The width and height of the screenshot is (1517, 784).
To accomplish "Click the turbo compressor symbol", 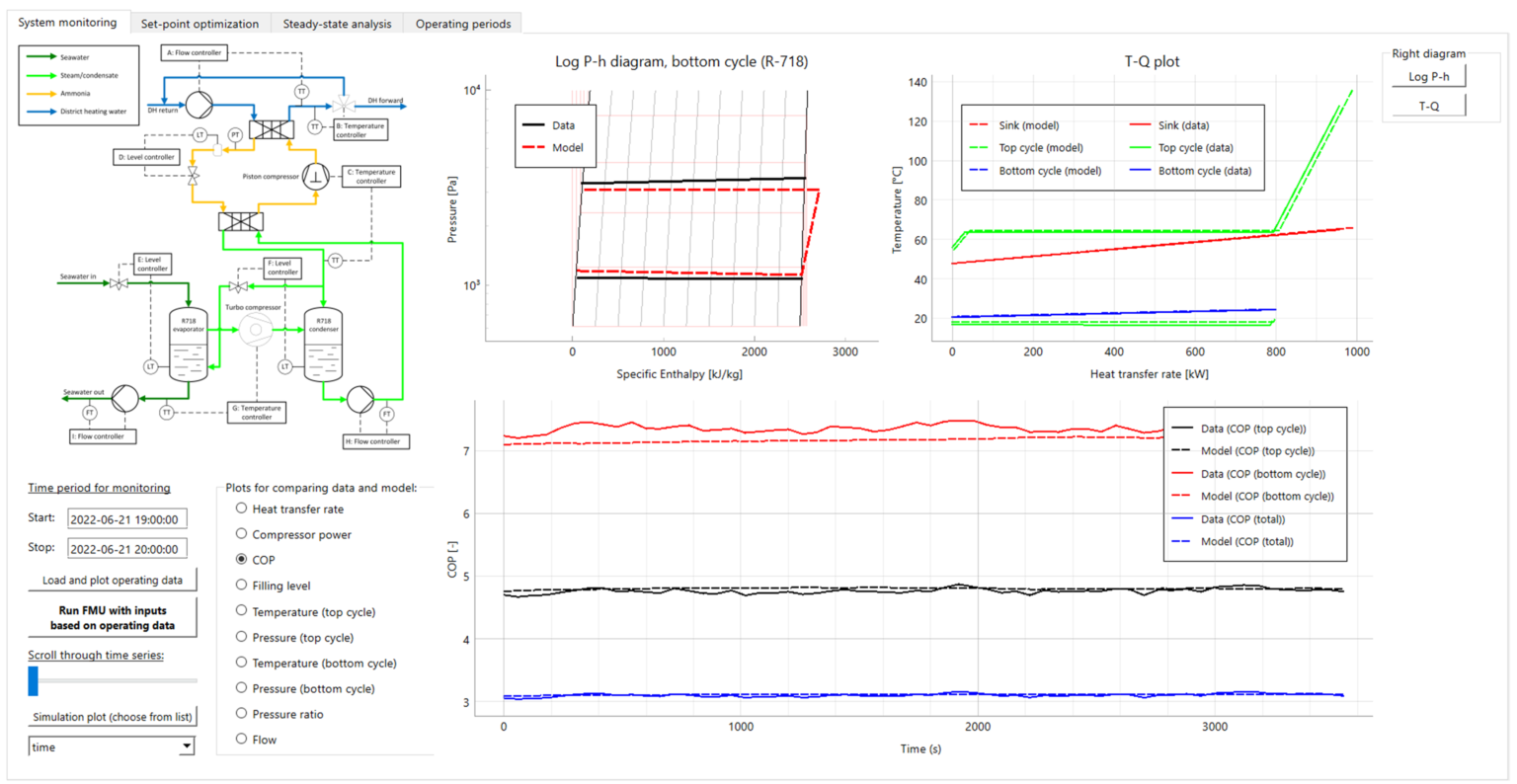I will [x=255, y=330].
